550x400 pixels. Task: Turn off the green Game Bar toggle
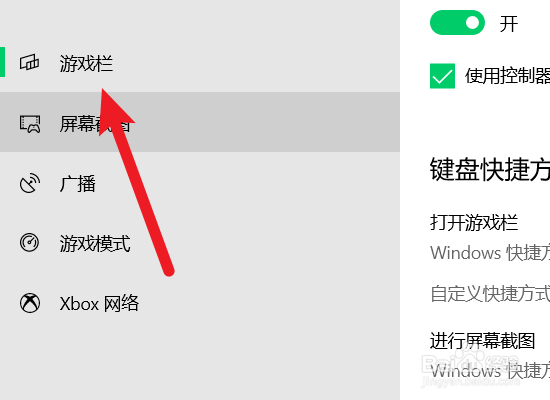(x=457, y=23)
